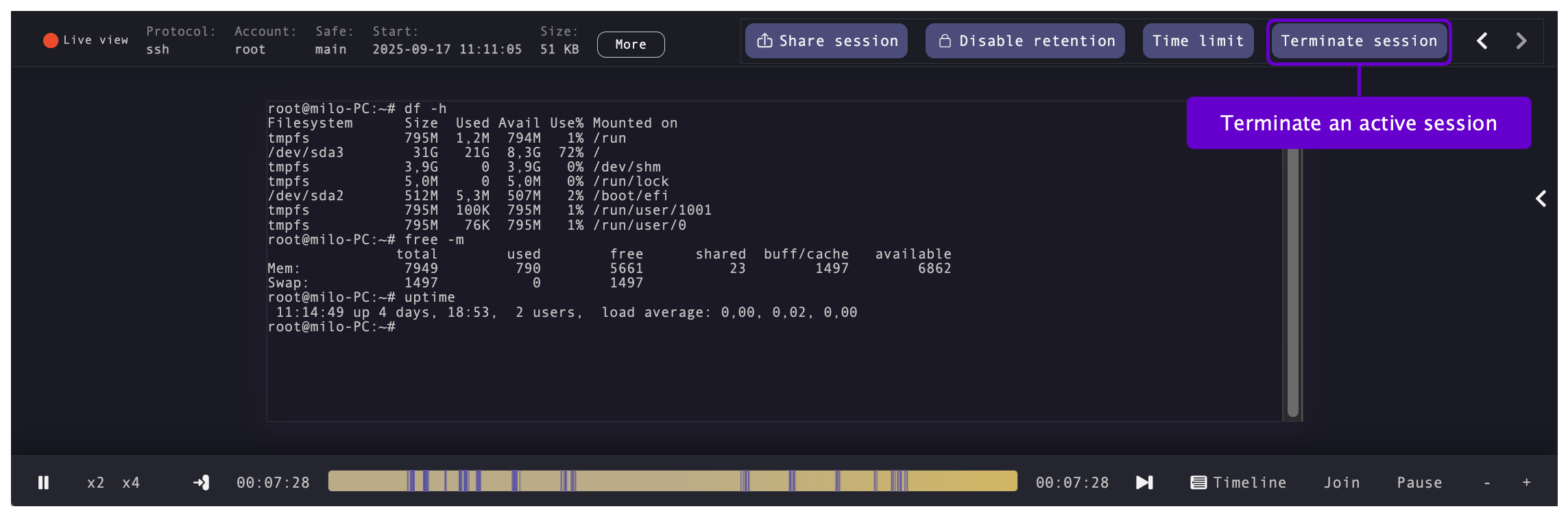1568x522 pixels.
Task: Decrease terminal zoom with minus
Action: 1487,483
